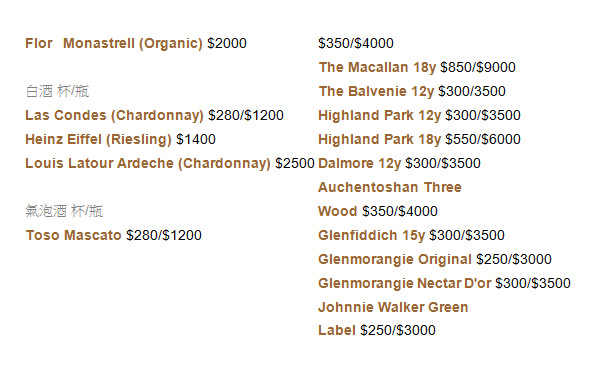Click the Toso Mascato sparkling wine

(73, 235)
